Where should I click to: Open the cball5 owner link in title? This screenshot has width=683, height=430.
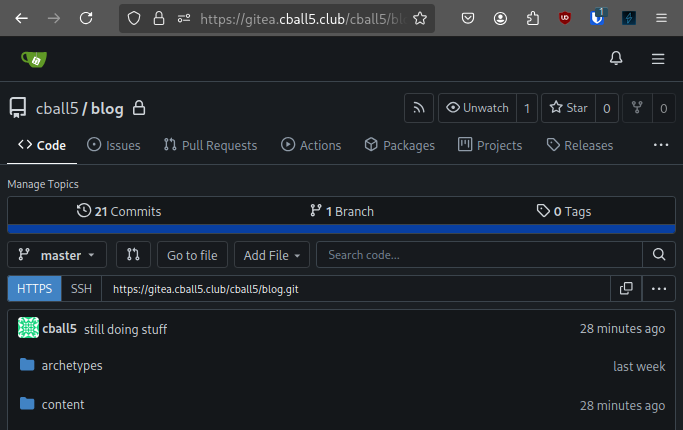tap(57, 108)
